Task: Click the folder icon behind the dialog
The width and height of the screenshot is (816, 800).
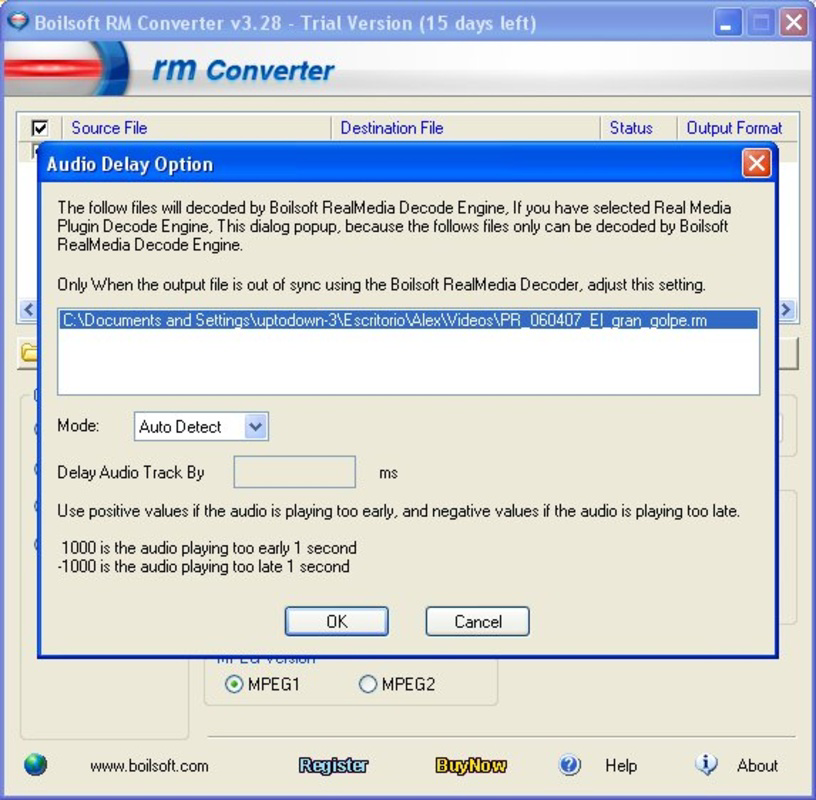Action: click(x=29, y=353)
